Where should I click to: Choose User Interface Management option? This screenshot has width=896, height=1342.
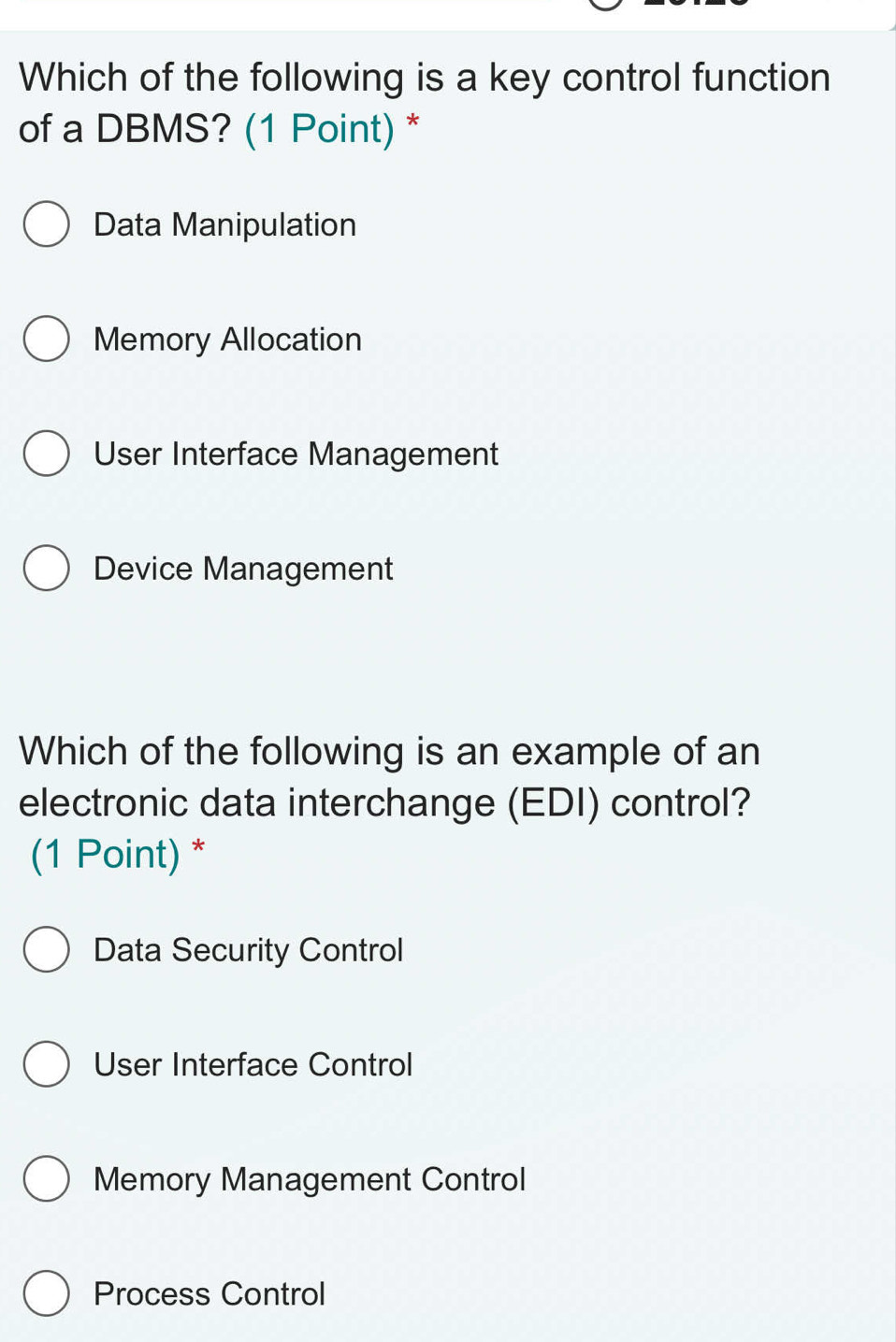46,454
